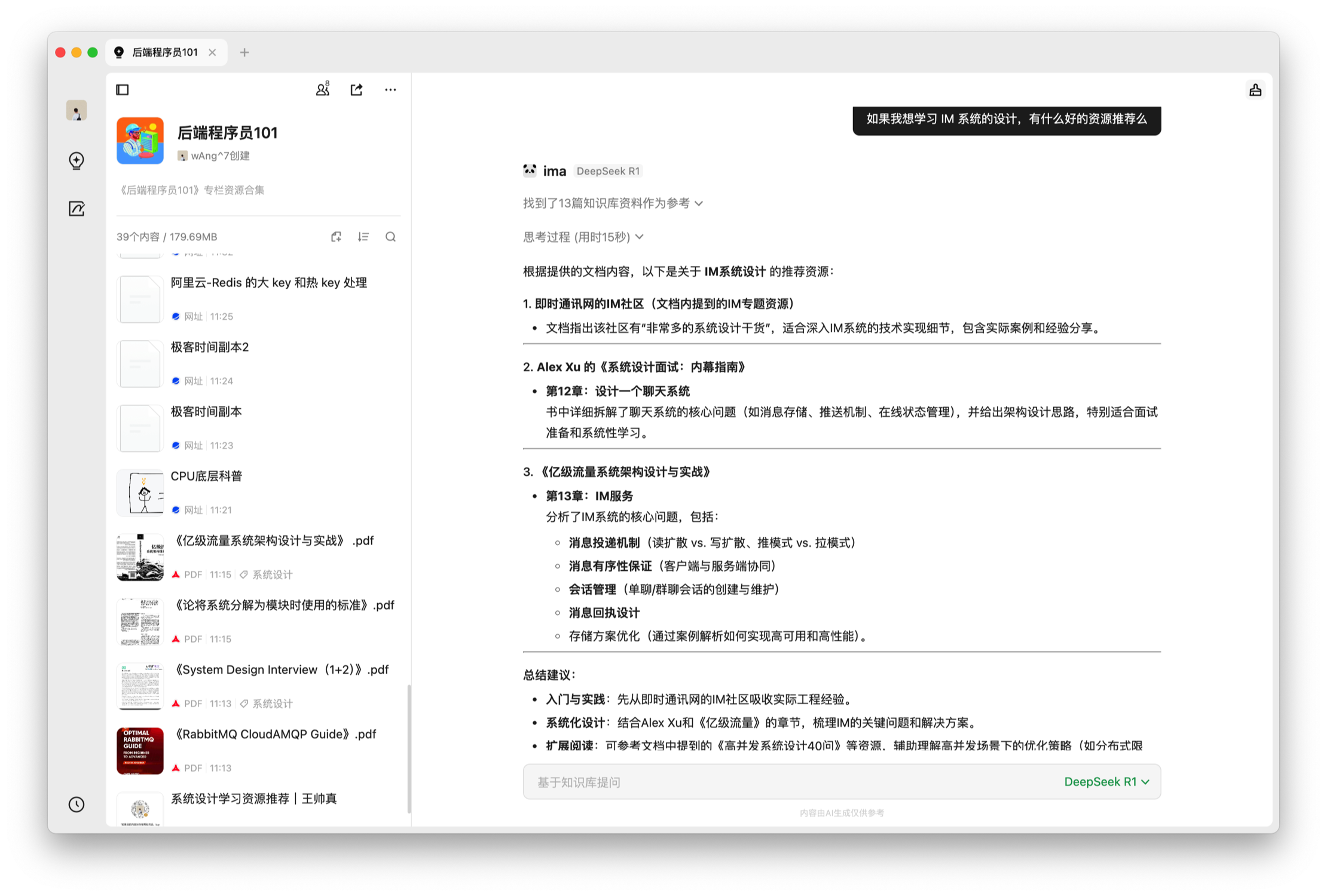Click the share knowledge base icon
1327x896 pixels.
(x=357, y=90)
